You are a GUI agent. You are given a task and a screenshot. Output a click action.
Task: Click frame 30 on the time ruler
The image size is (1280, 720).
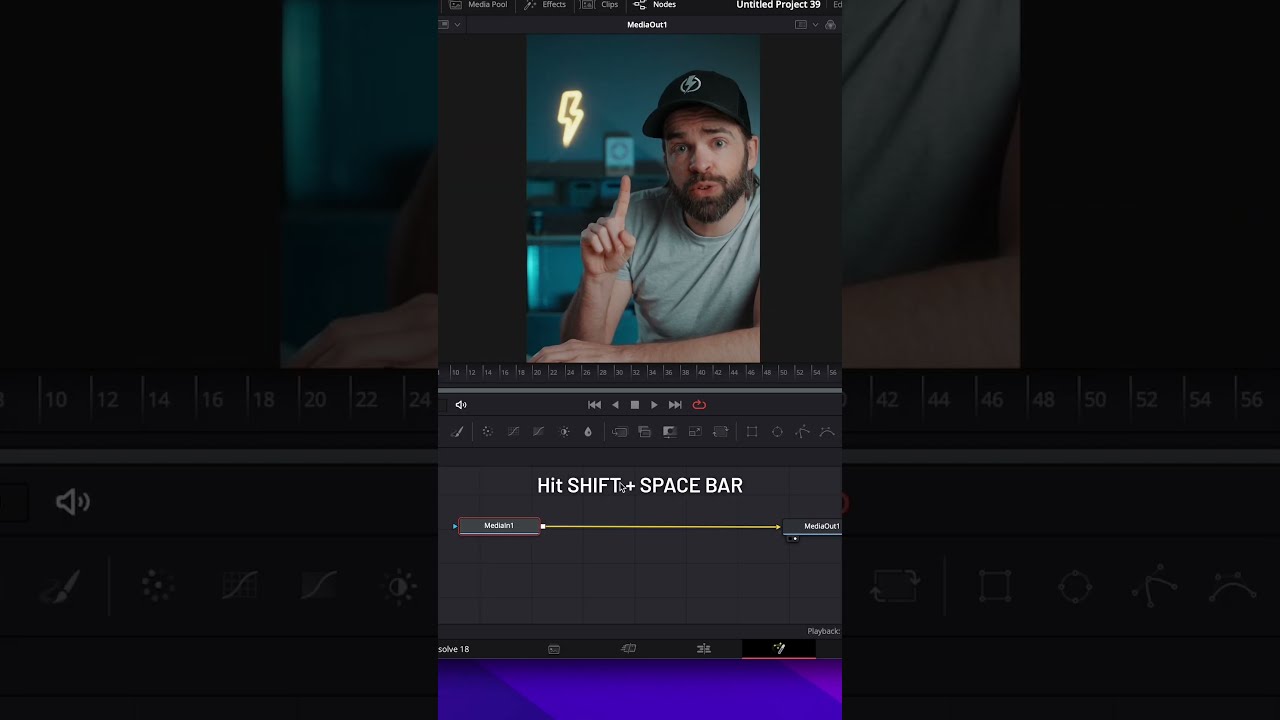pyautogui.click(x=619, y=372)
